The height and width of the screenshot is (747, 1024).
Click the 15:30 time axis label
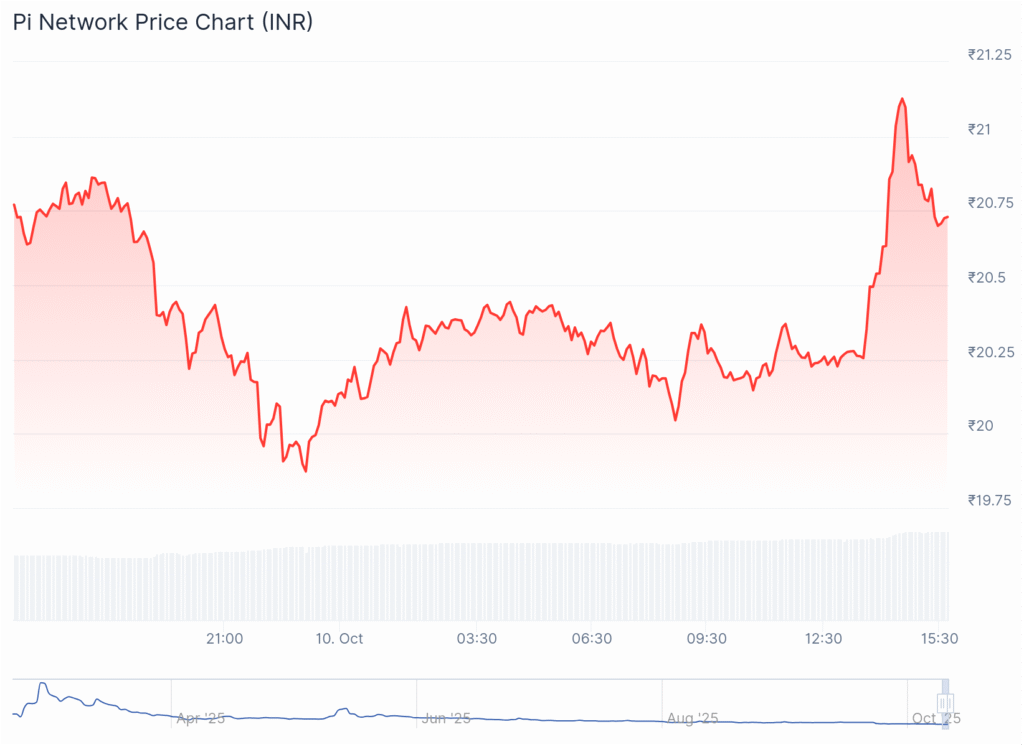click(940, 638)
